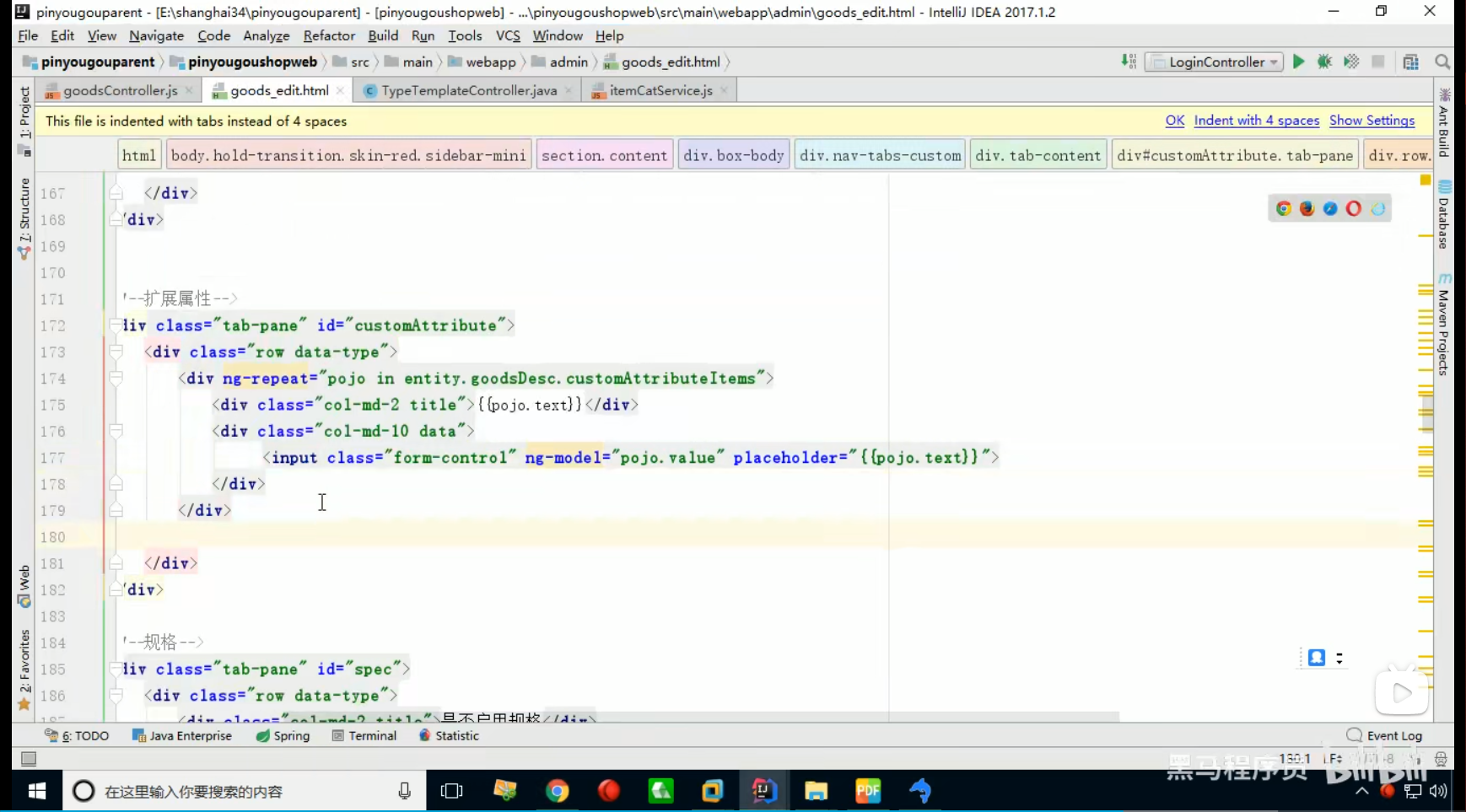1466x812 pixels.
Task: Open the PDF app on taskbar
Action: 868,791
